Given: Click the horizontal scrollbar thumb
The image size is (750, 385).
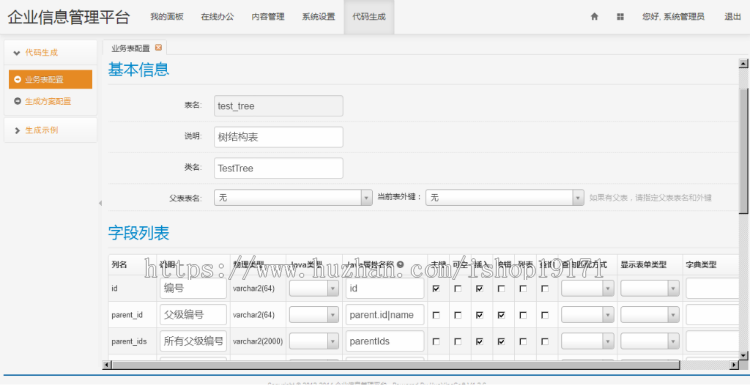Looking at the screenshot, I should [x=396, y=365].
